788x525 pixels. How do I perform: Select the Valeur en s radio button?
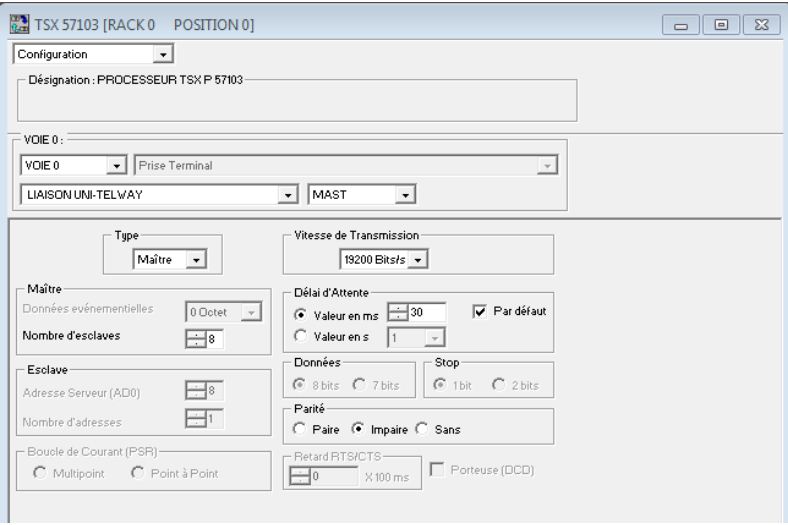tap(300, 337)
